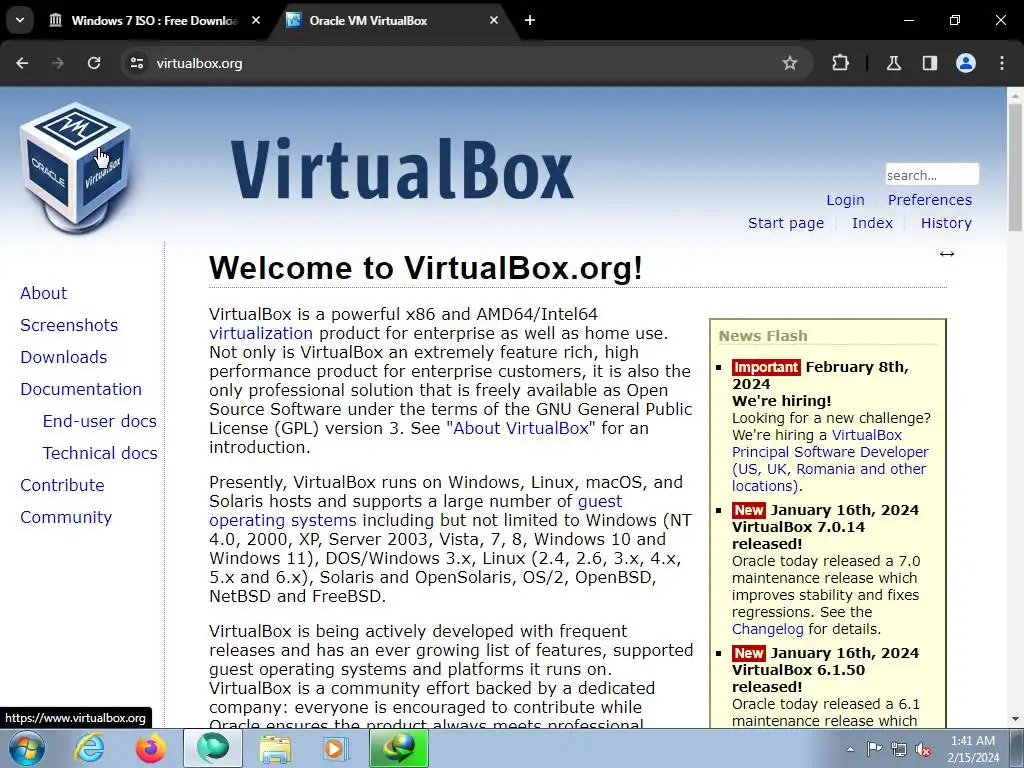Screen dimensions: 1024x768
Task: Go to the Start page link
Action: [x=786, y=223]
